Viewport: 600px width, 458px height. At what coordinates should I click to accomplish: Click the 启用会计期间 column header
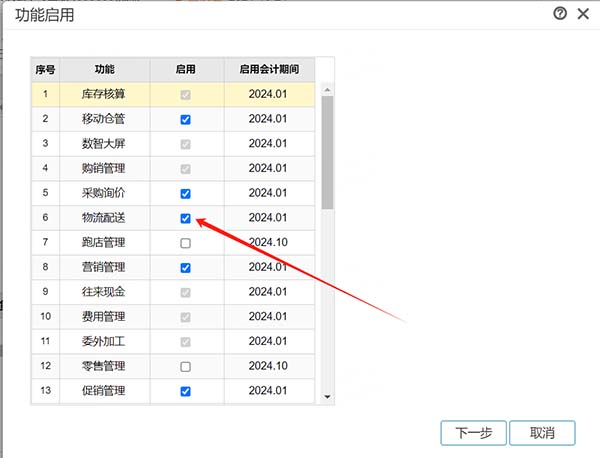[269, 70]
